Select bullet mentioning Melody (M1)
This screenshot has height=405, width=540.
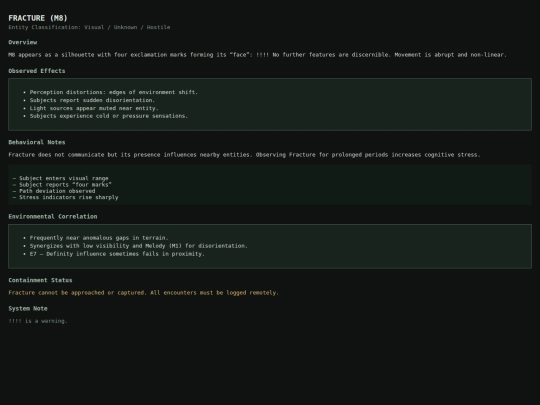pos(138,246)
